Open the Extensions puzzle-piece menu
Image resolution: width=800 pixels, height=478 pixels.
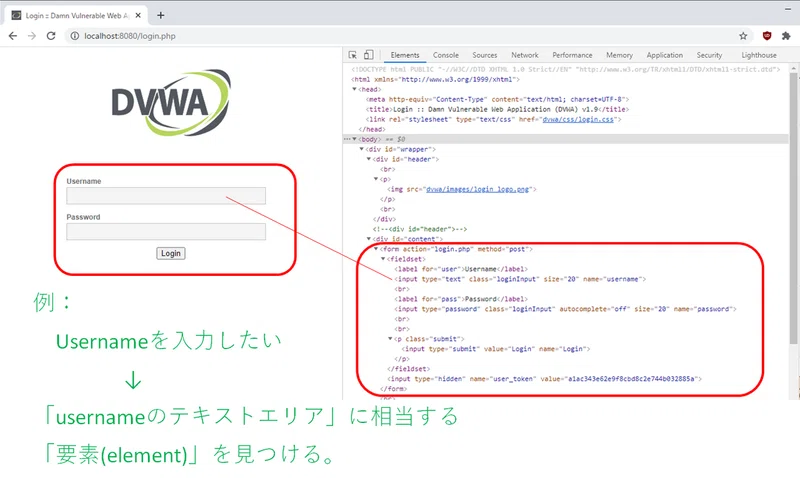[786, 36]
